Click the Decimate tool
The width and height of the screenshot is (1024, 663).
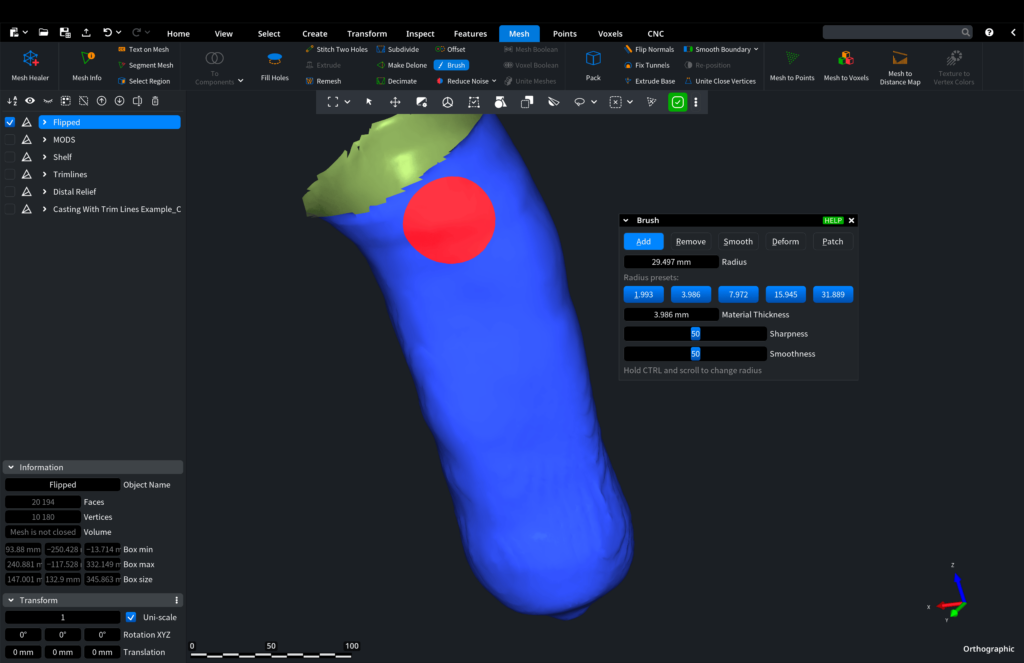click(396, 81)
